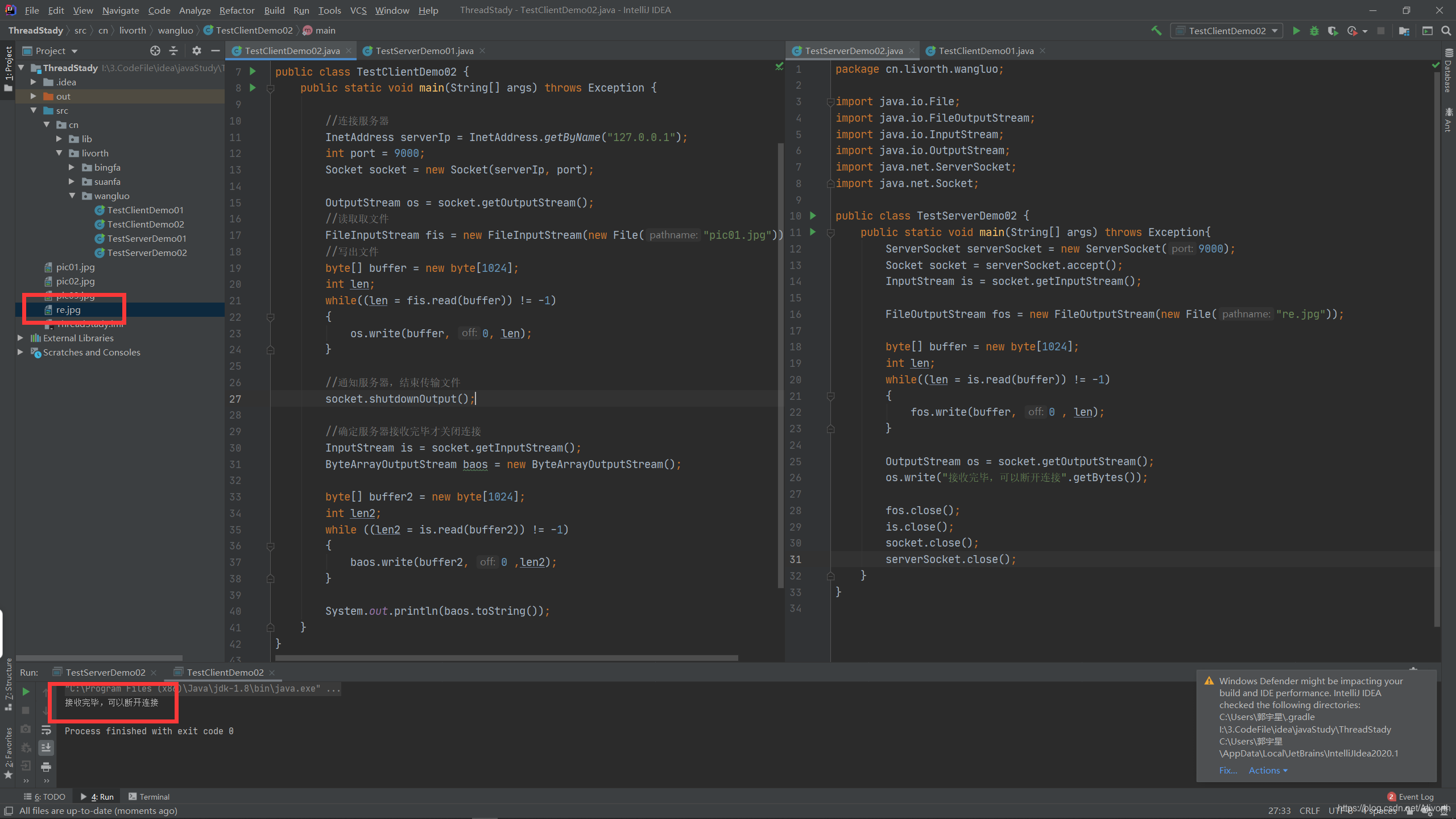Viewport: 1456px width, 819px height.
Task: Click the 27:33 cursor position in the status bar
Action: coord(1279,810)
